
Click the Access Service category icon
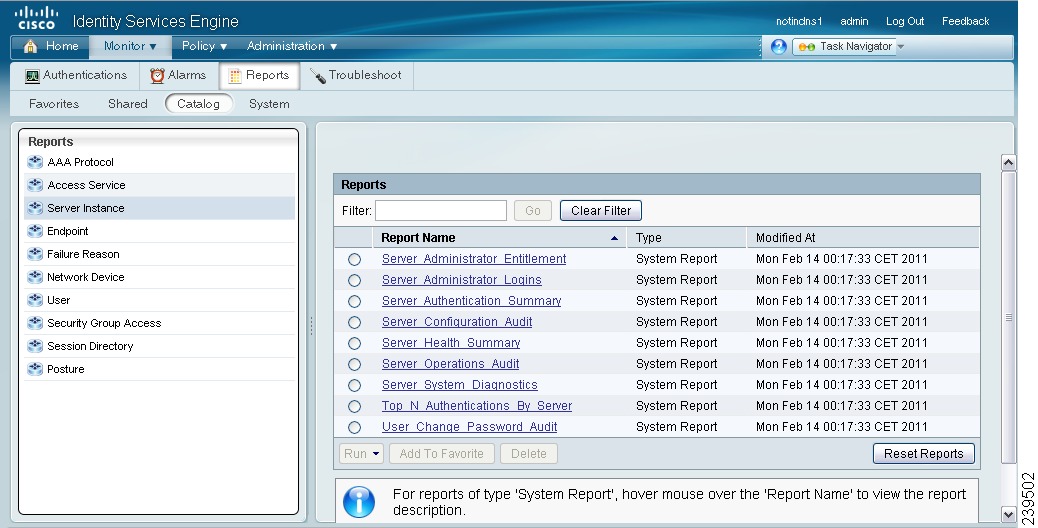point(35,185)
